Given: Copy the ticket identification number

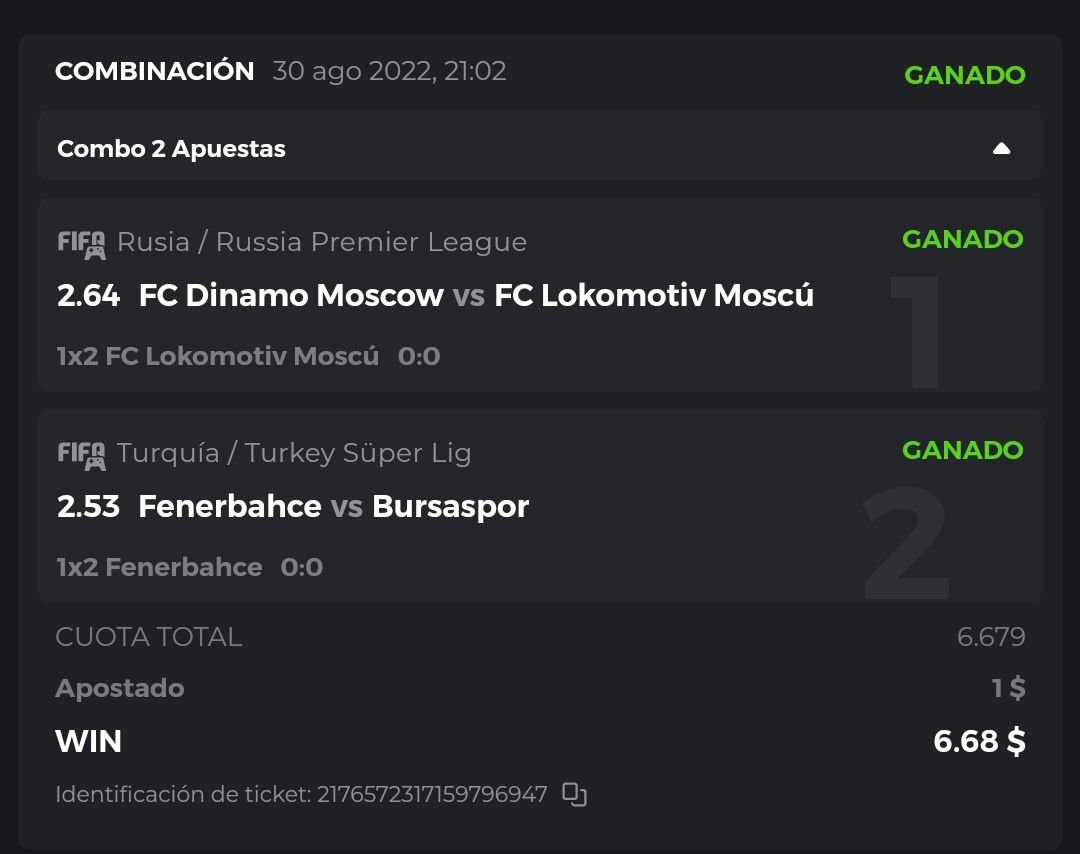Looking at the screenshot, I should (x=574, y=795).
